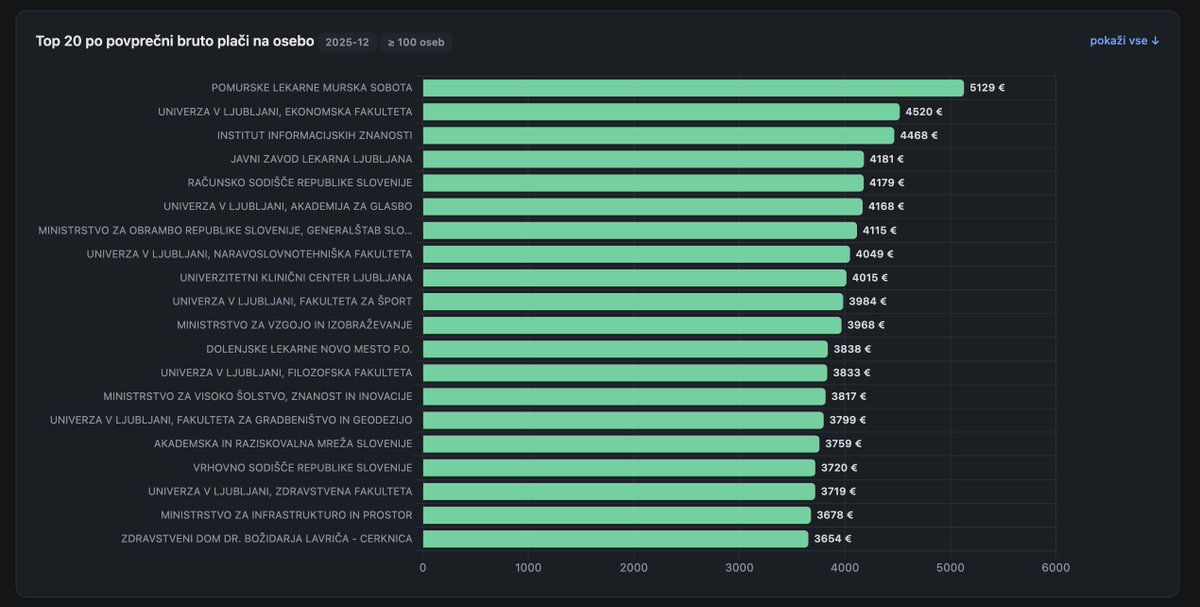The height and width of the screenshot is (607, 1200).
Task: Click the x-axis tick label '6000'
Action: coord(1055,568)
